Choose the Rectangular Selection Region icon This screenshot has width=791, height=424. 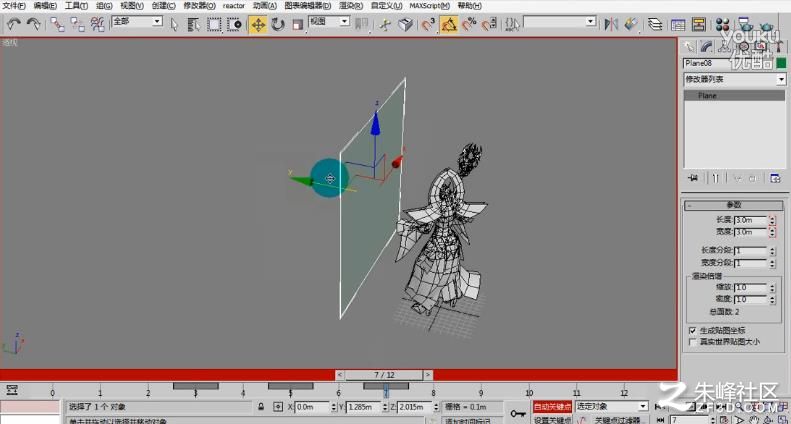tap(214, 24)
